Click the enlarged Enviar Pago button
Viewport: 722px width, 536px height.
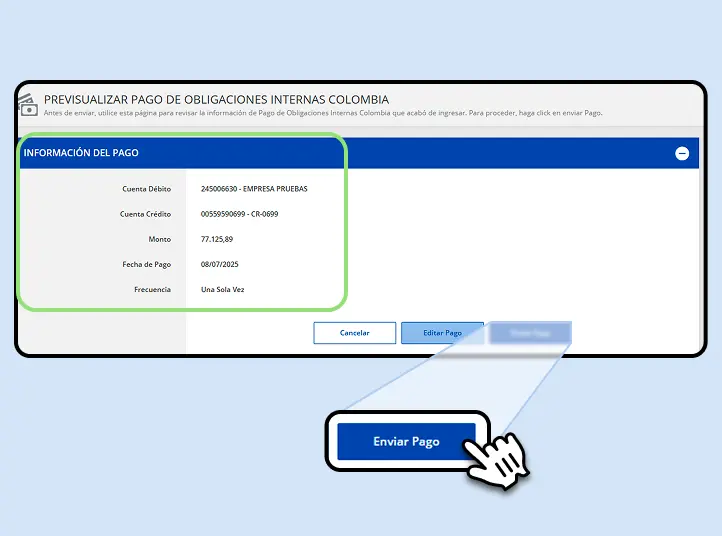407,442
